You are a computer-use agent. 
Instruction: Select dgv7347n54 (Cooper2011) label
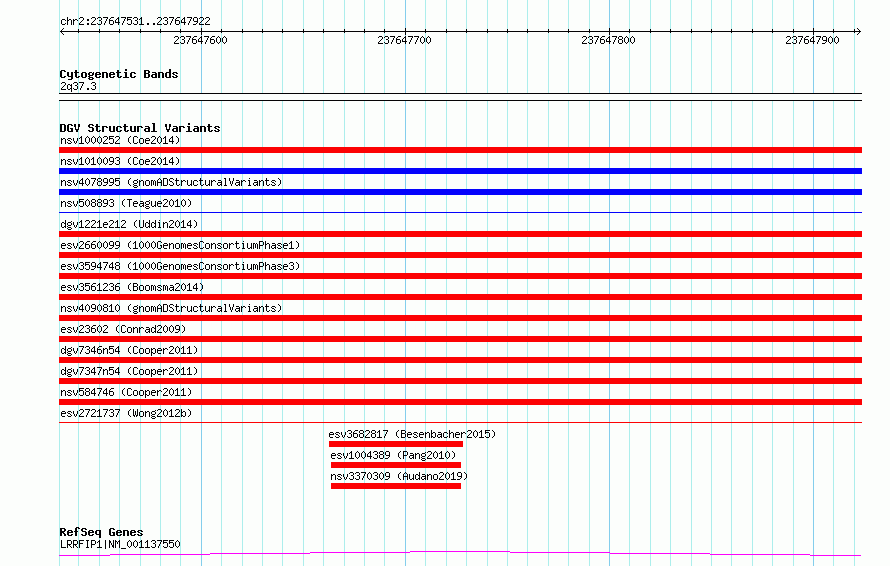point(129,371)
